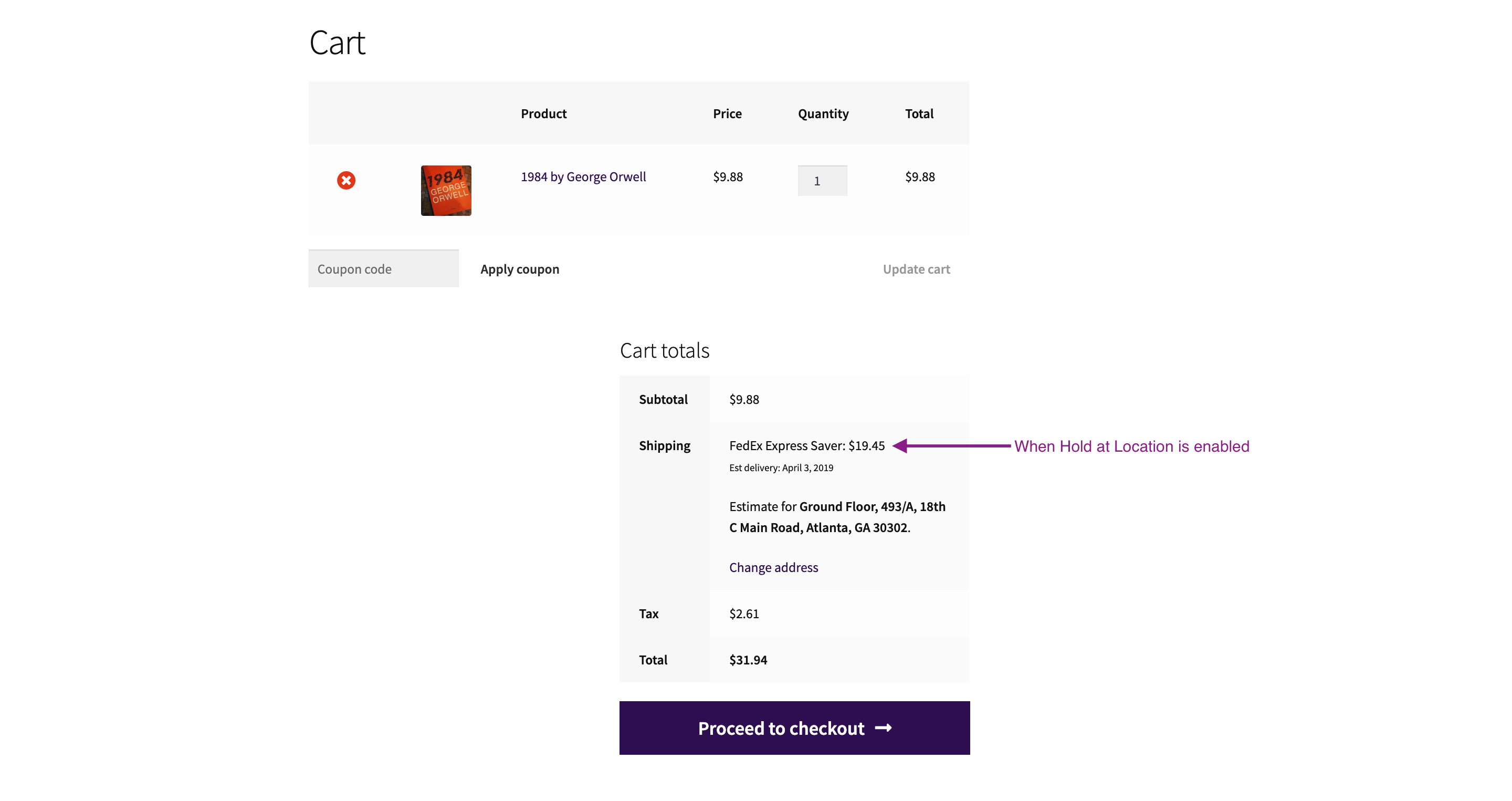The image size is (1512, 801).
Task: Click the 'Apply coupon' button
Action: pos(519,268)
